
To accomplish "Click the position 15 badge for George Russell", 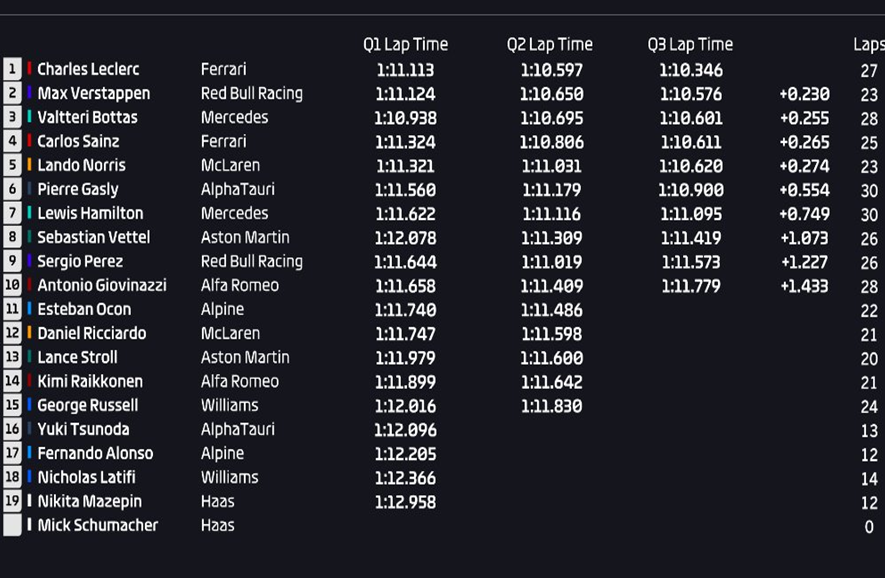I will click(x=12, y=405).
